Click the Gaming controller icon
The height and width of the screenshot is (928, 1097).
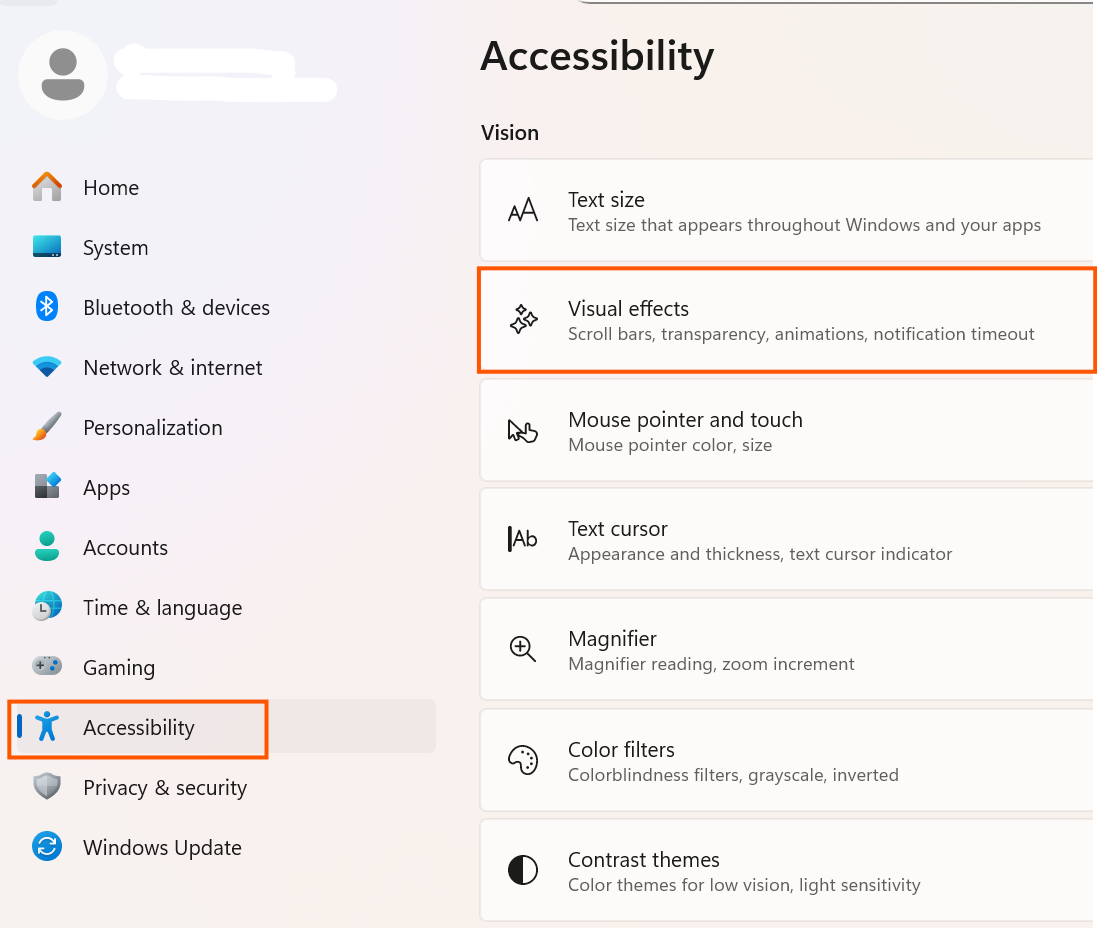(47, 666)
